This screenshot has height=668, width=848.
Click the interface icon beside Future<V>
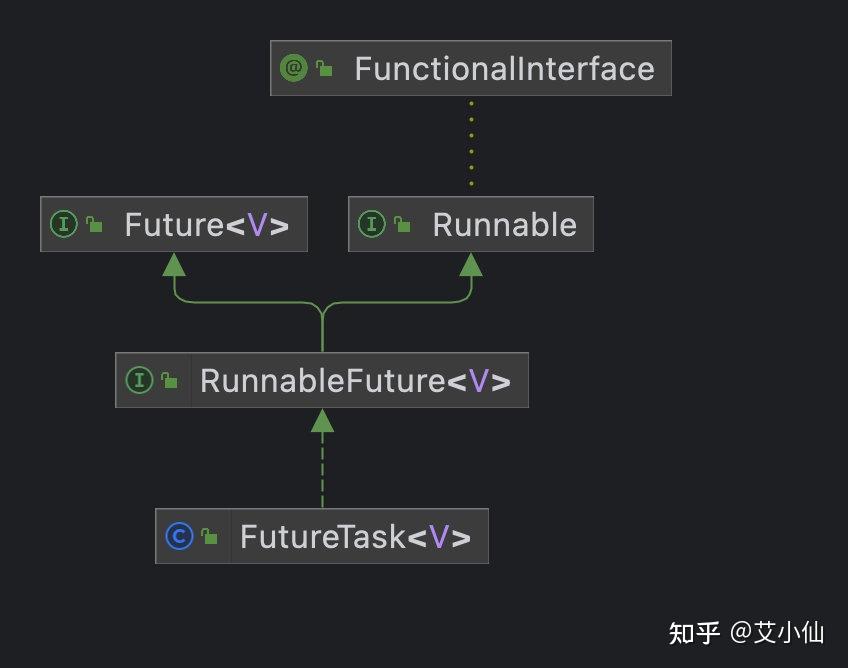64,224
